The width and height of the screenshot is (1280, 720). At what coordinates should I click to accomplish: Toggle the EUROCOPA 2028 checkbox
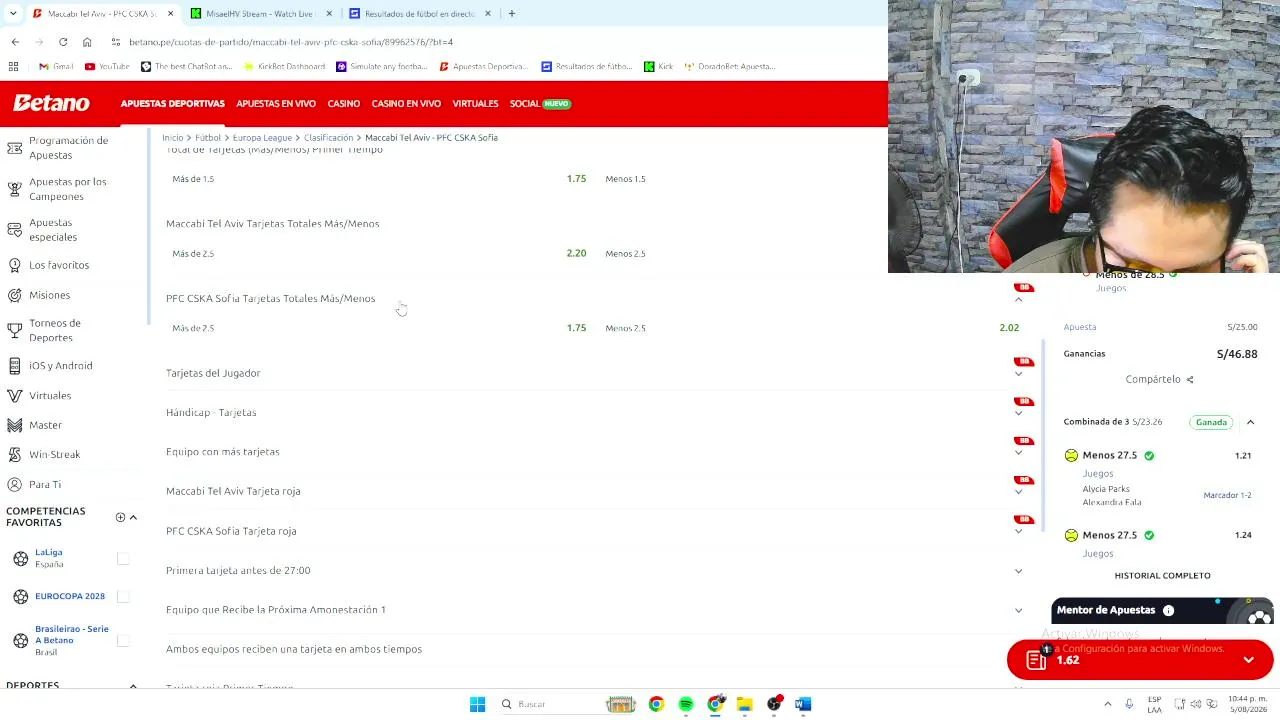(x=123, y=596)
